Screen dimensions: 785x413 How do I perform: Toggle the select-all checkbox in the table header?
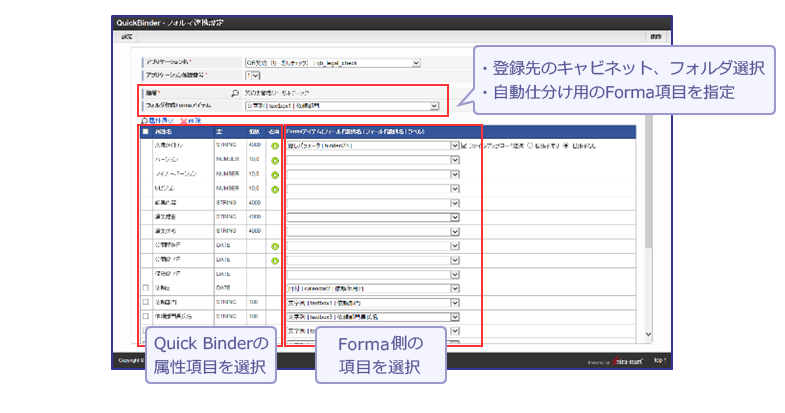tap(146, 132)
